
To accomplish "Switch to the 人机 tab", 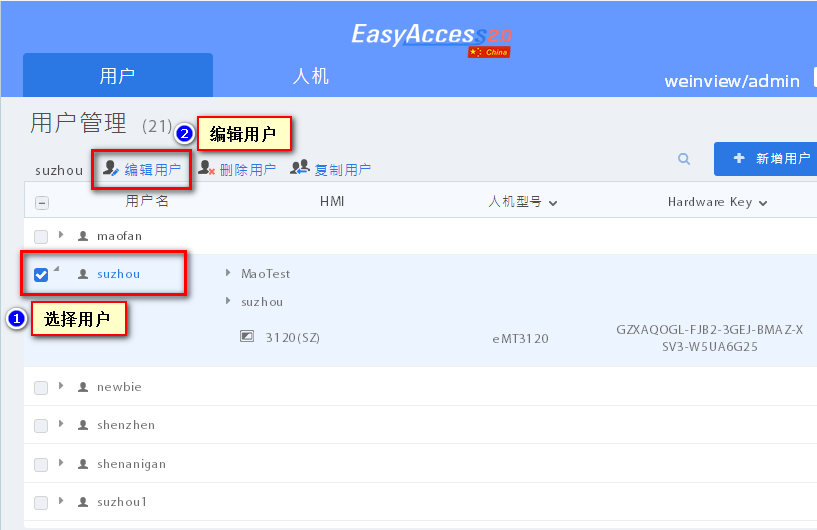I will [310, 76].
